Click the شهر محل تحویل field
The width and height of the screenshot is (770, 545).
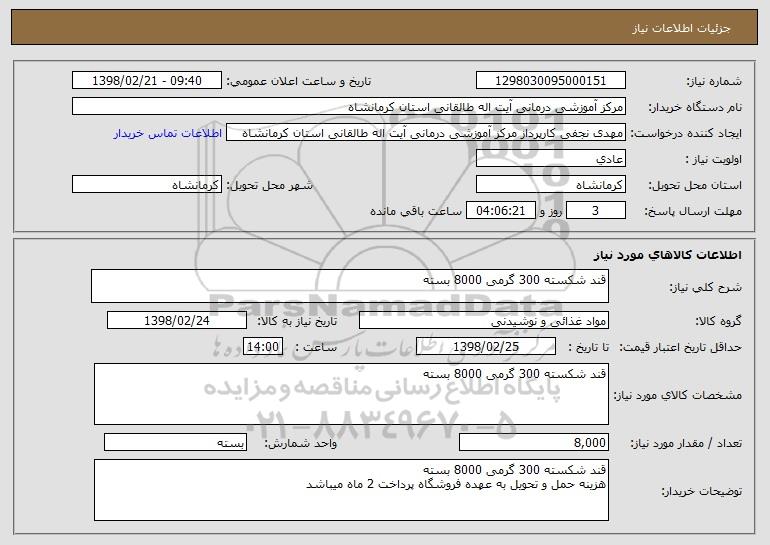point(147,185)
